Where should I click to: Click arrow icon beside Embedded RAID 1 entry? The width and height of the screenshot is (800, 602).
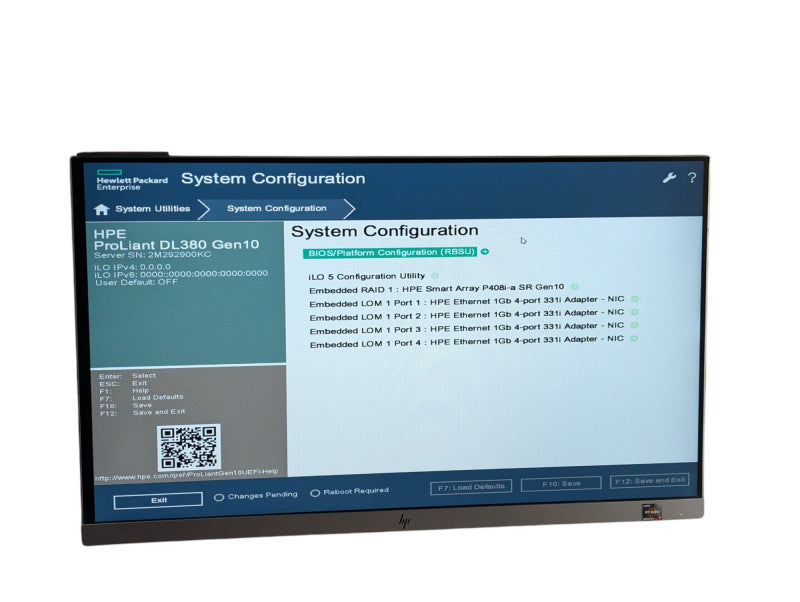574,287
